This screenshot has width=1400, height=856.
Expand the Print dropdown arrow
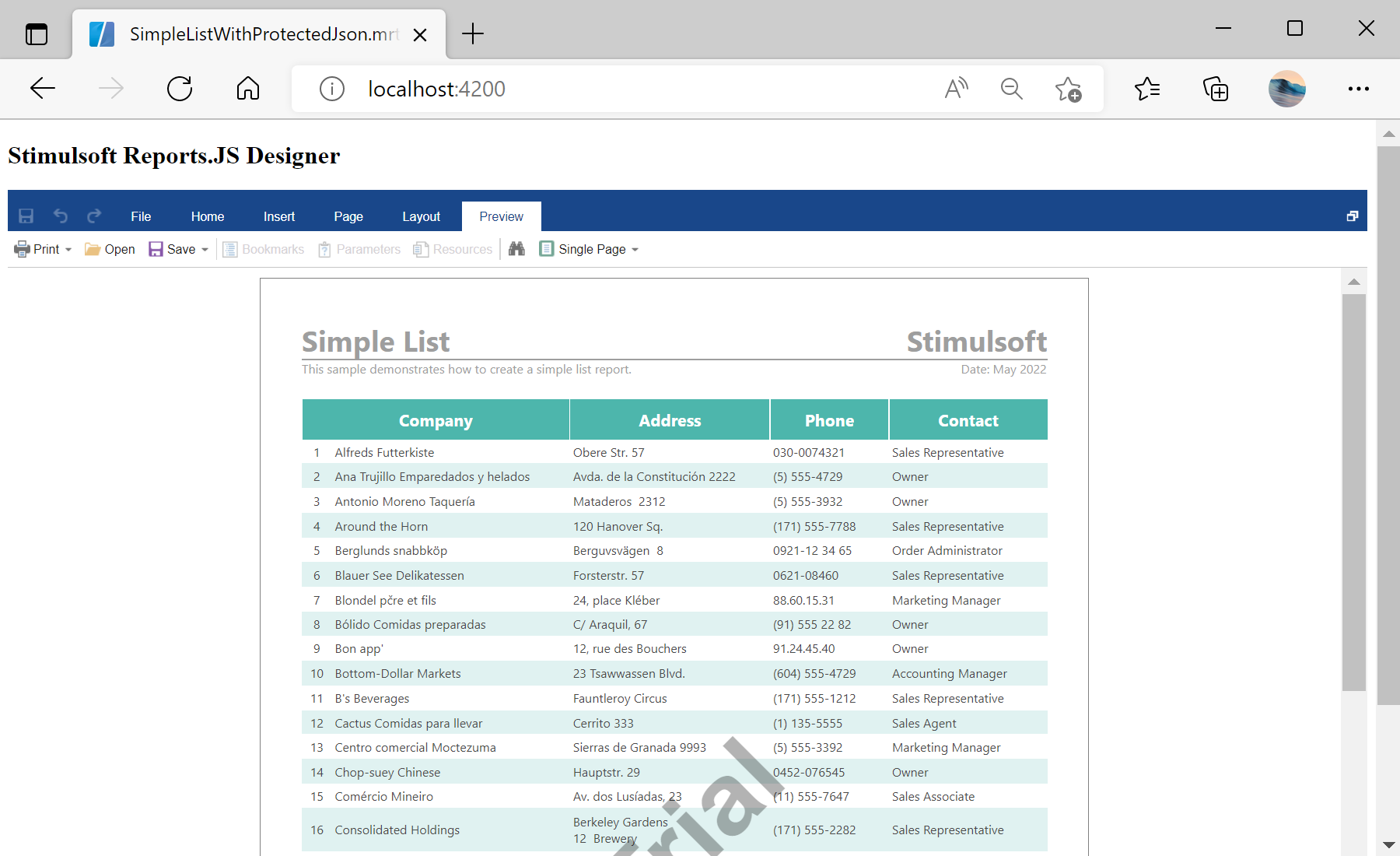click(x=68, y=250)
